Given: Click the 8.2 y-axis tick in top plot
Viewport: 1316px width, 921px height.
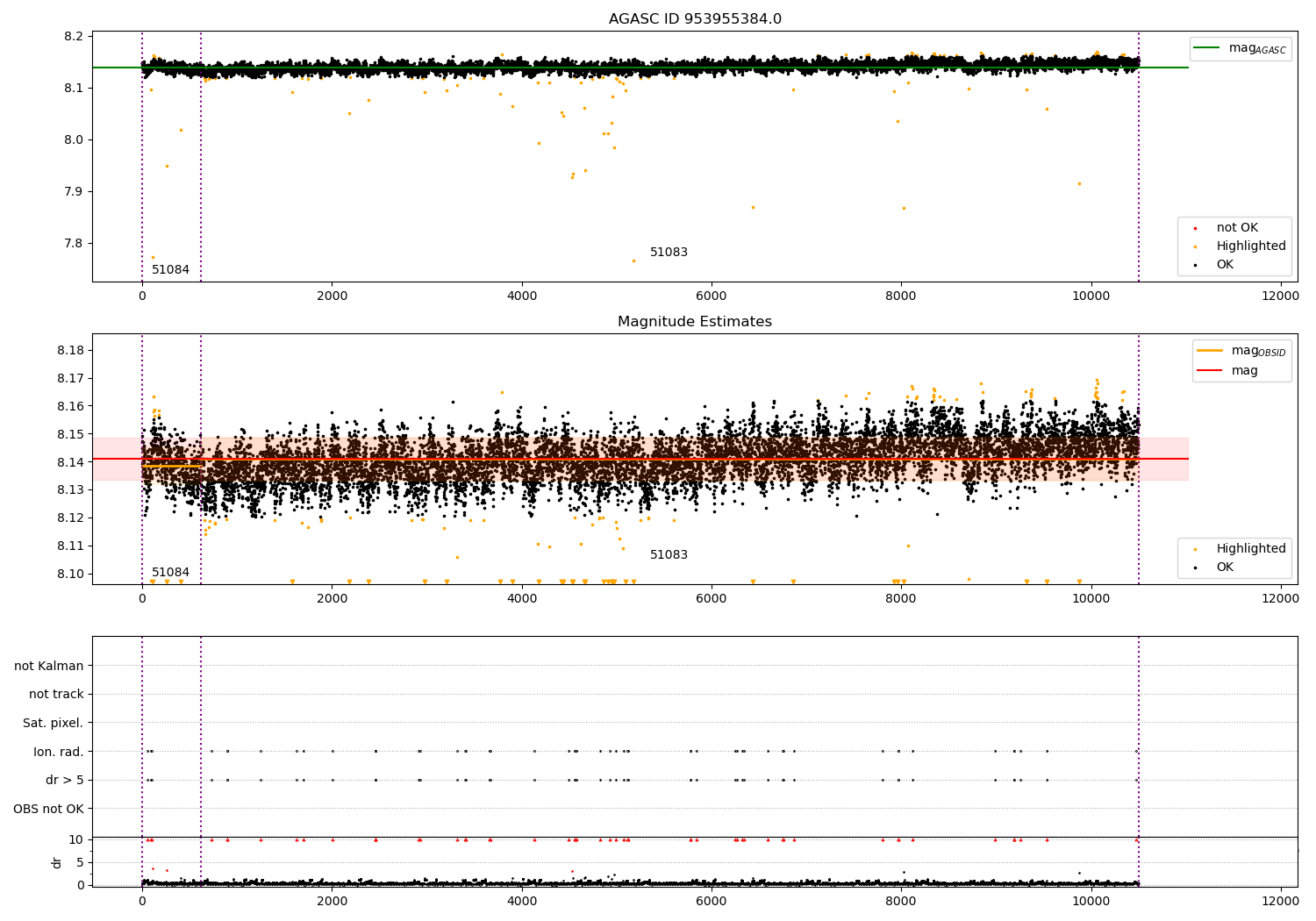Looking at the screenshot, I should (75, 37).
